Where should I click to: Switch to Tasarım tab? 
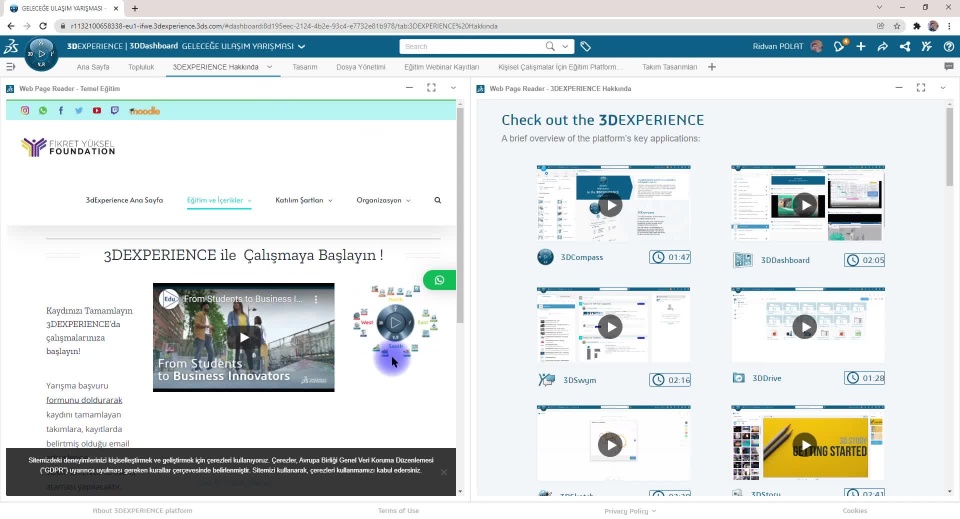coord(305,67)
